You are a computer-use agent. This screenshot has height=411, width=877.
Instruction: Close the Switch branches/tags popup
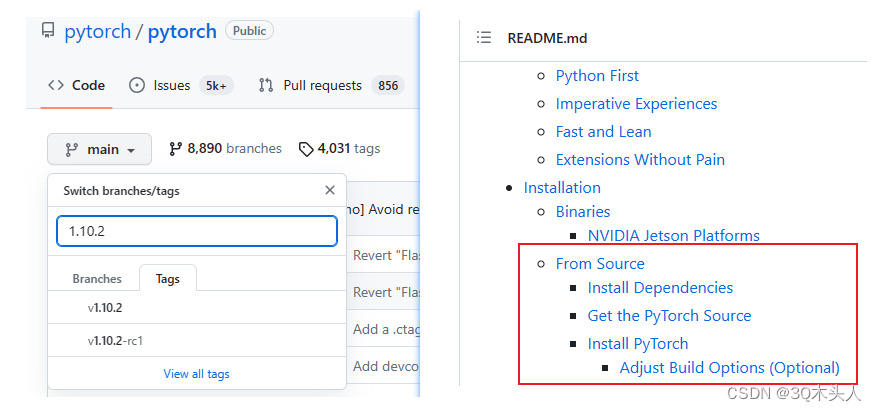tap(330, 190)
